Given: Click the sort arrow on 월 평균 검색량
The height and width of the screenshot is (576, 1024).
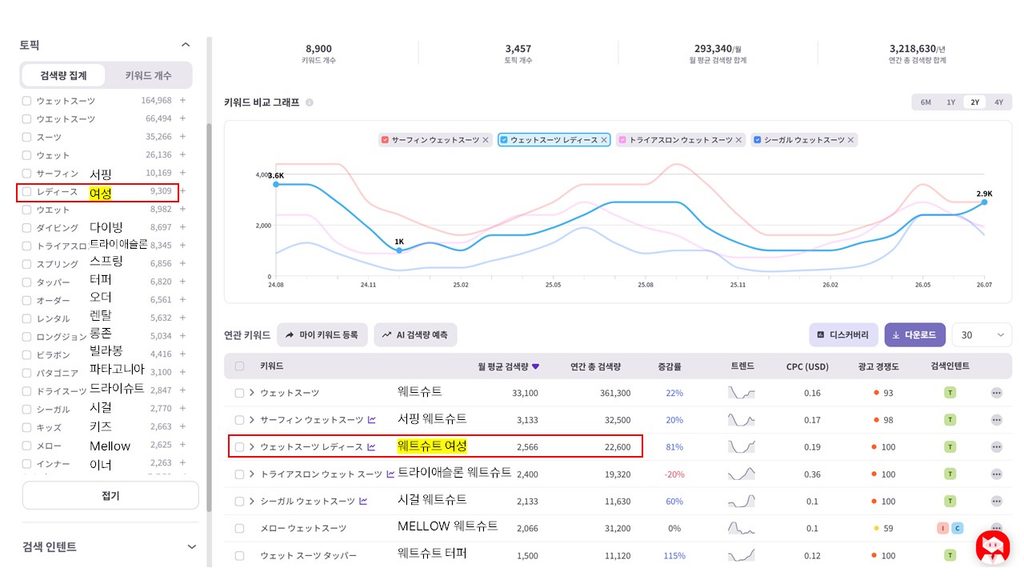Looking at the screenshot, I should coord(536,366).
